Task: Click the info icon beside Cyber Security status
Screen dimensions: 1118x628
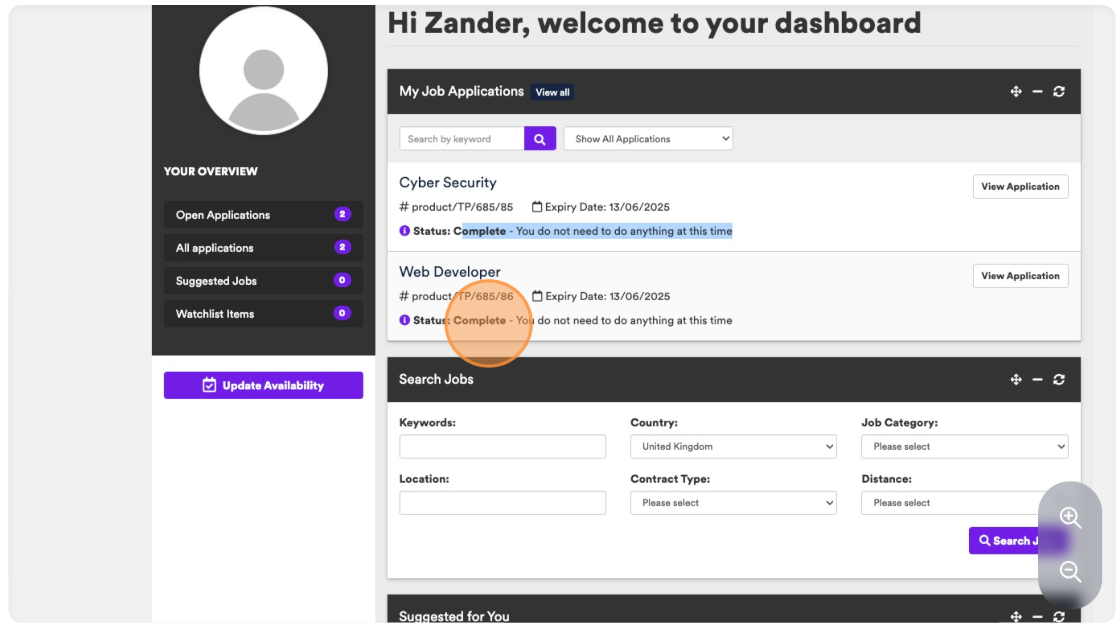Action: pos(404,231)
